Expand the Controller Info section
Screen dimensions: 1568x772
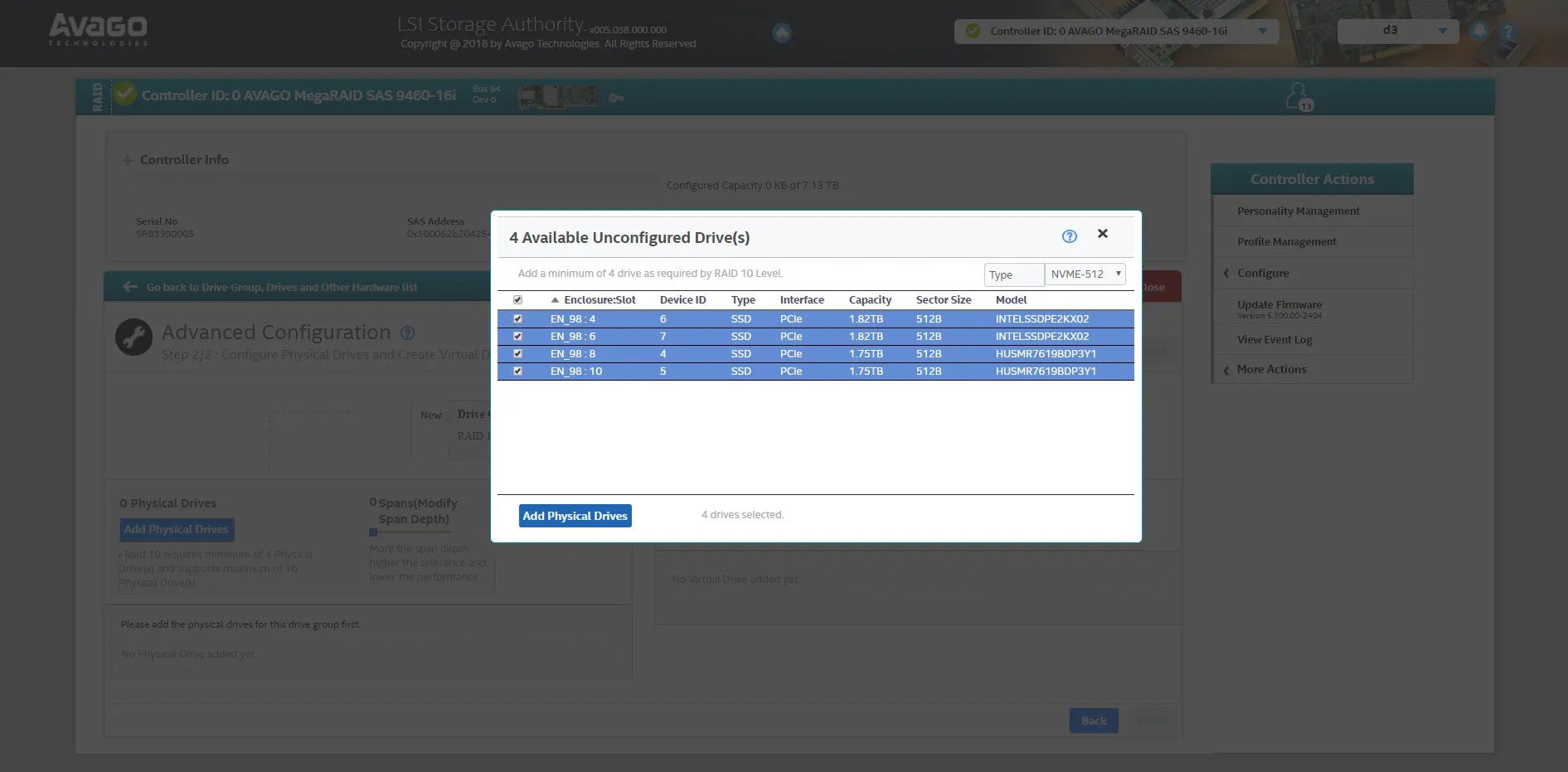coord(128,160)
